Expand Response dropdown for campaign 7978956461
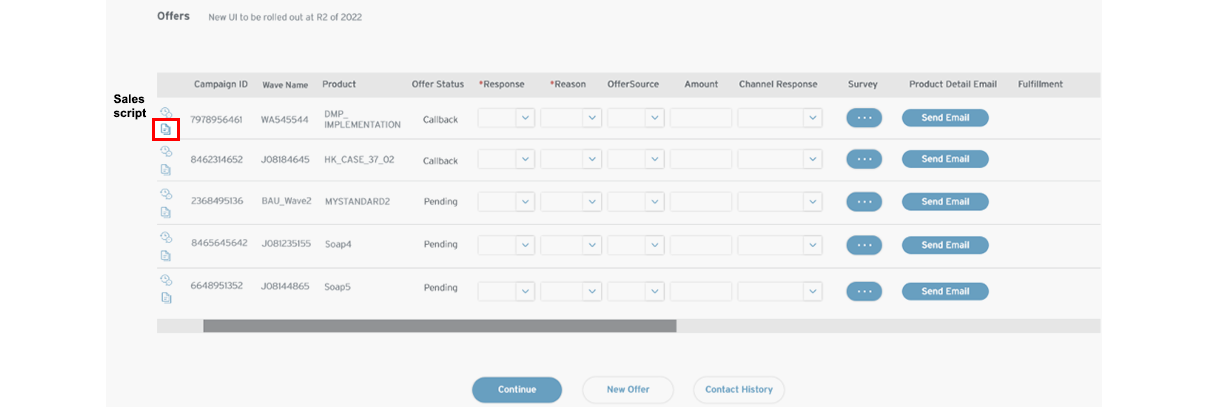 [525, 118]
